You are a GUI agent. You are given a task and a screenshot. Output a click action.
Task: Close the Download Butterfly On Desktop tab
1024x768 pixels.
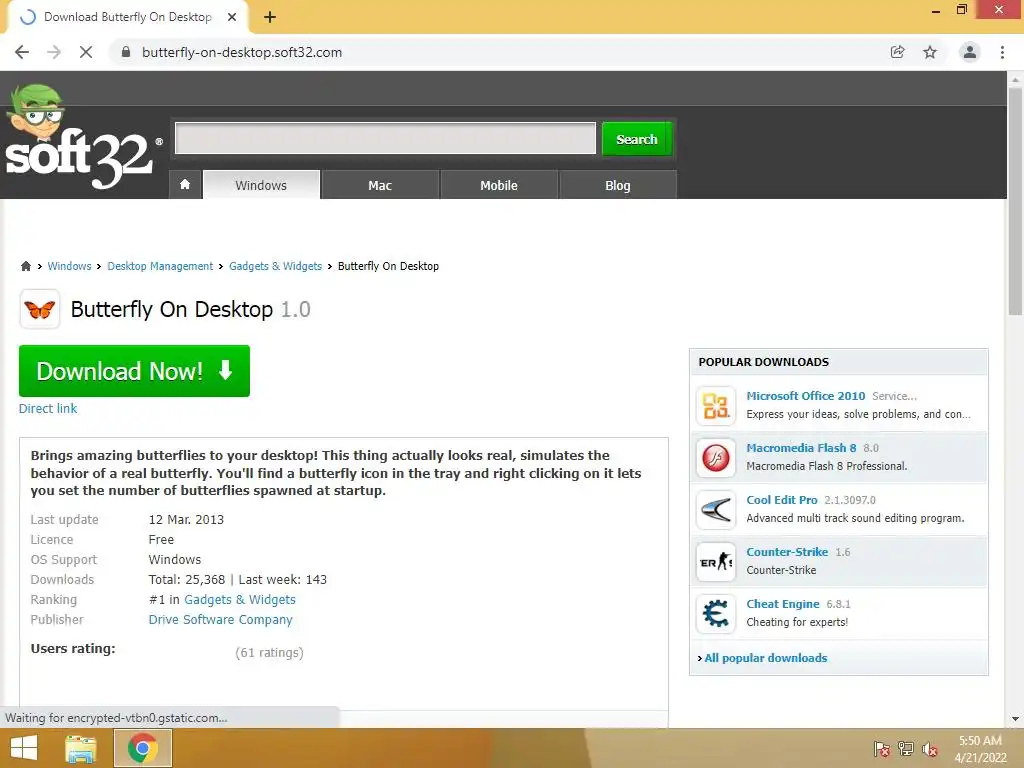coord(232,18)
